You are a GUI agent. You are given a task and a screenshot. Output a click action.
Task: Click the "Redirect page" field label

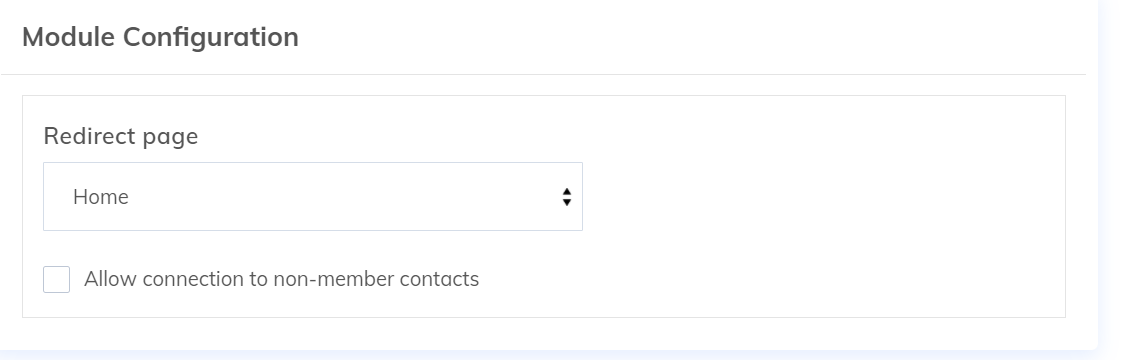coord(121,136)
